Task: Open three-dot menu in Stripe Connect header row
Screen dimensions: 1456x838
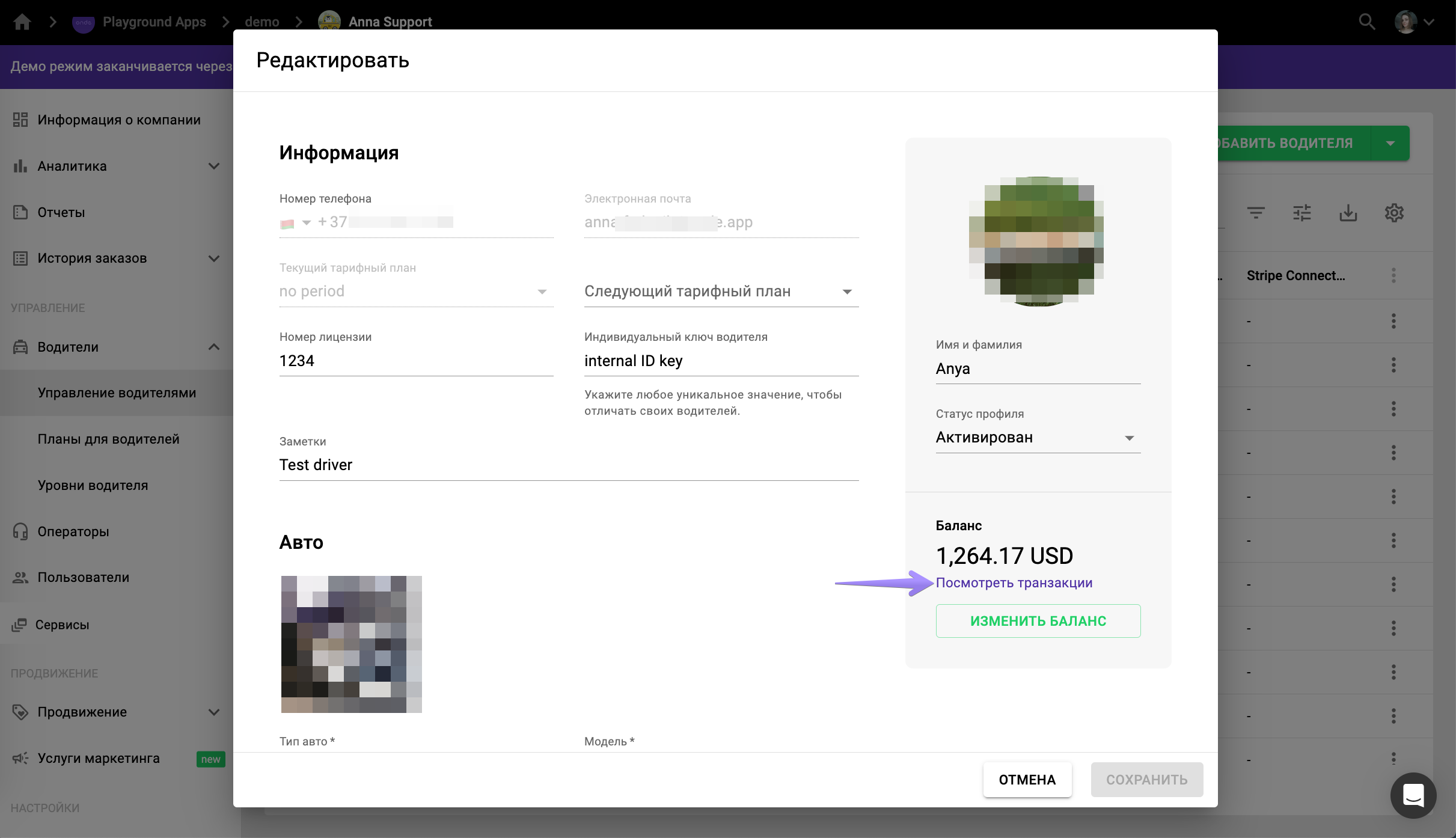Action: (1393, 276)
